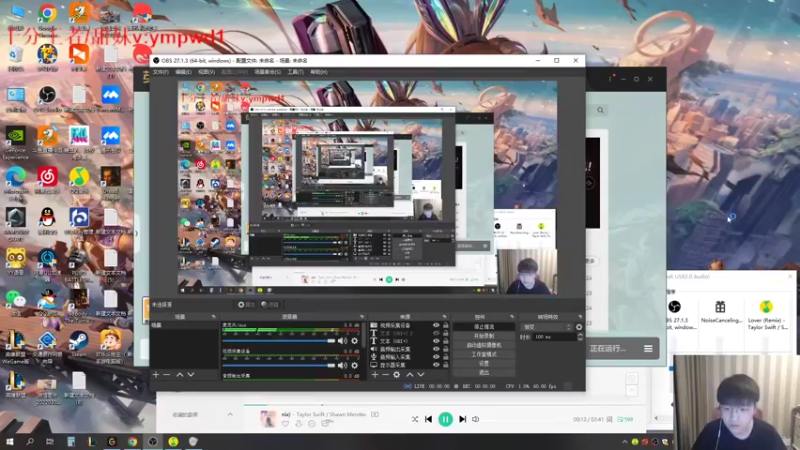Pop out the Audio Mixer dock panel
The height and width of the screenshot is (450, 800).
(x=362, y=317)
